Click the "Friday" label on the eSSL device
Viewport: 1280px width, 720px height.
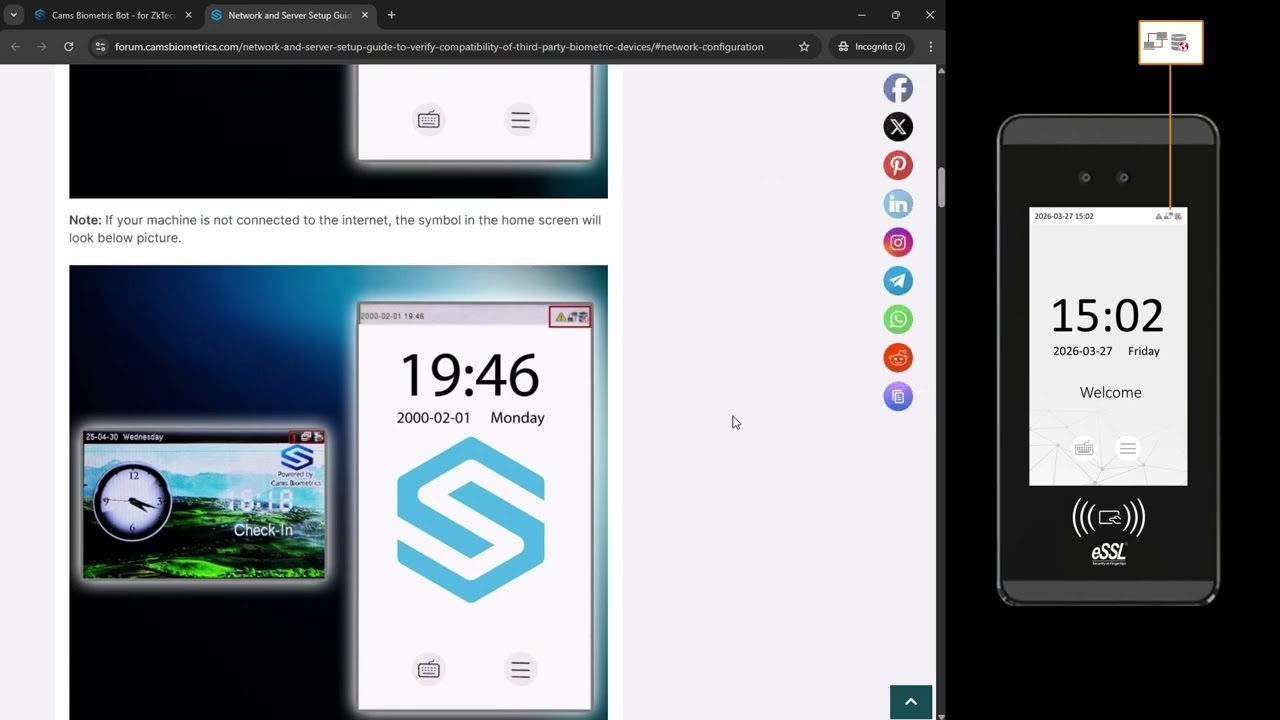click(x=1144, y=351)
